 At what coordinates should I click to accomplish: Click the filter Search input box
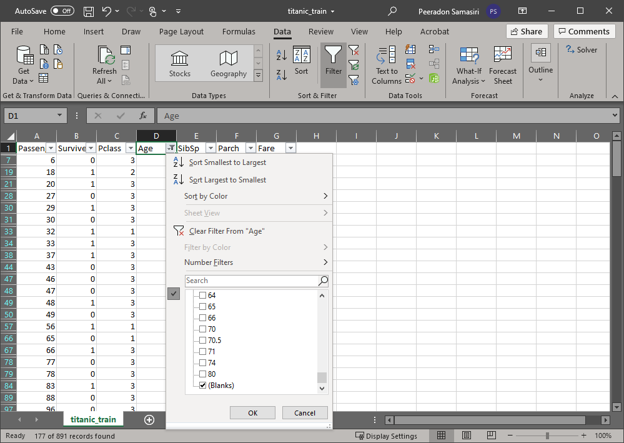(x=250, y=281)
